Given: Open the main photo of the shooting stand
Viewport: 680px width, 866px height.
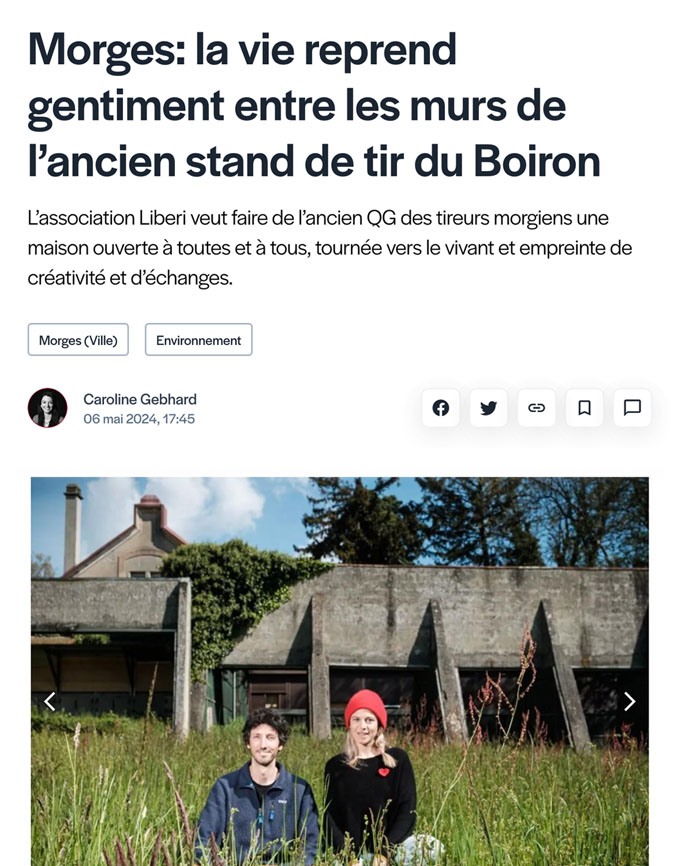Looking at the screenshot, I should coord(340,672).
